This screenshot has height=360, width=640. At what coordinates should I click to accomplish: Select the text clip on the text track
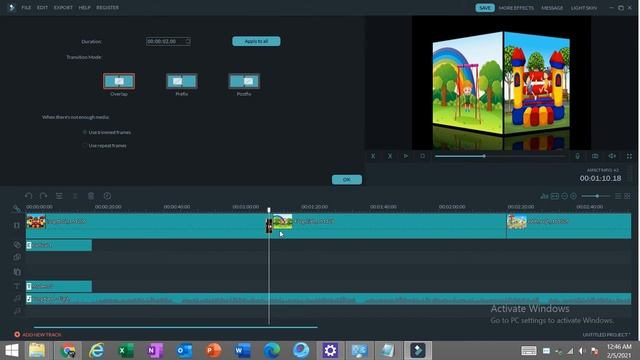(59, 286)
